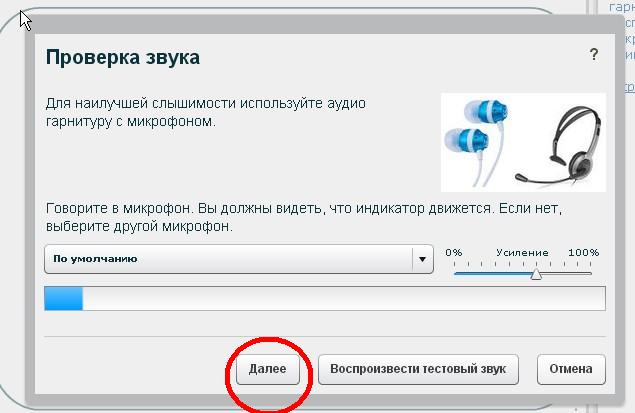Click the 0% label above the slider
Viewport: 635px width, 413px height.
click(454, 252)
